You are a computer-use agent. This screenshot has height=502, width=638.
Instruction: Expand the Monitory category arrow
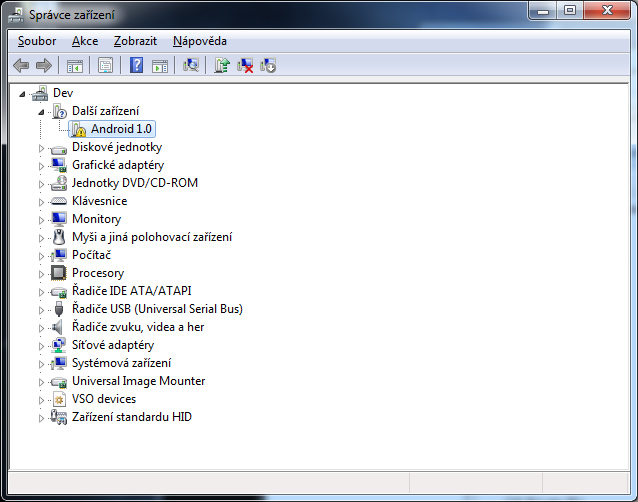pyautogui.click(x=41, y=220)
